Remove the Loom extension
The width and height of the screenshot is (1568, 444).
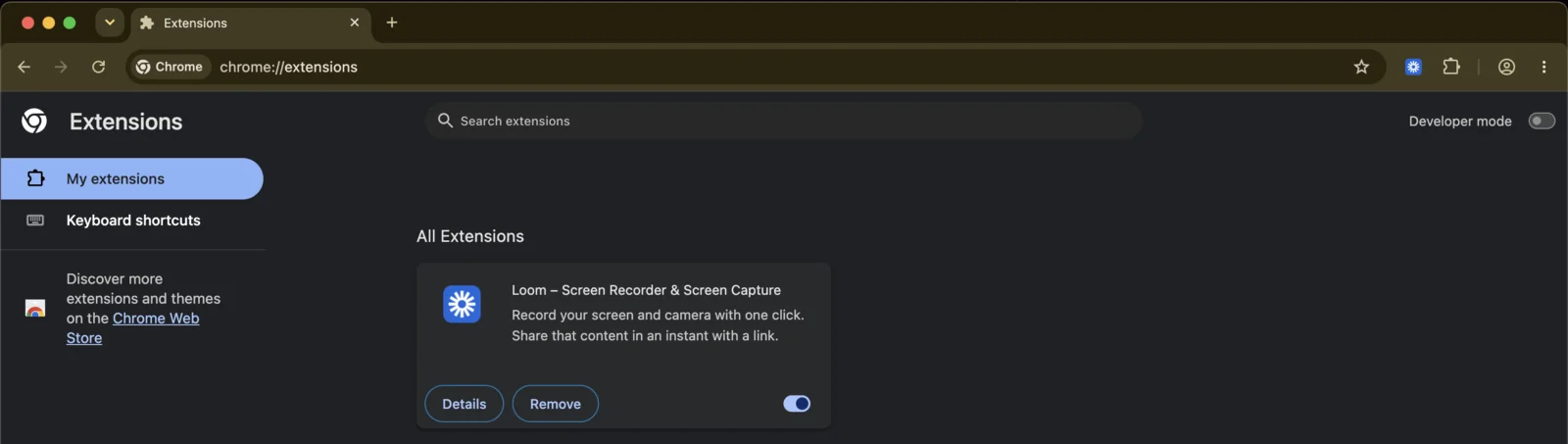point(556,404)
